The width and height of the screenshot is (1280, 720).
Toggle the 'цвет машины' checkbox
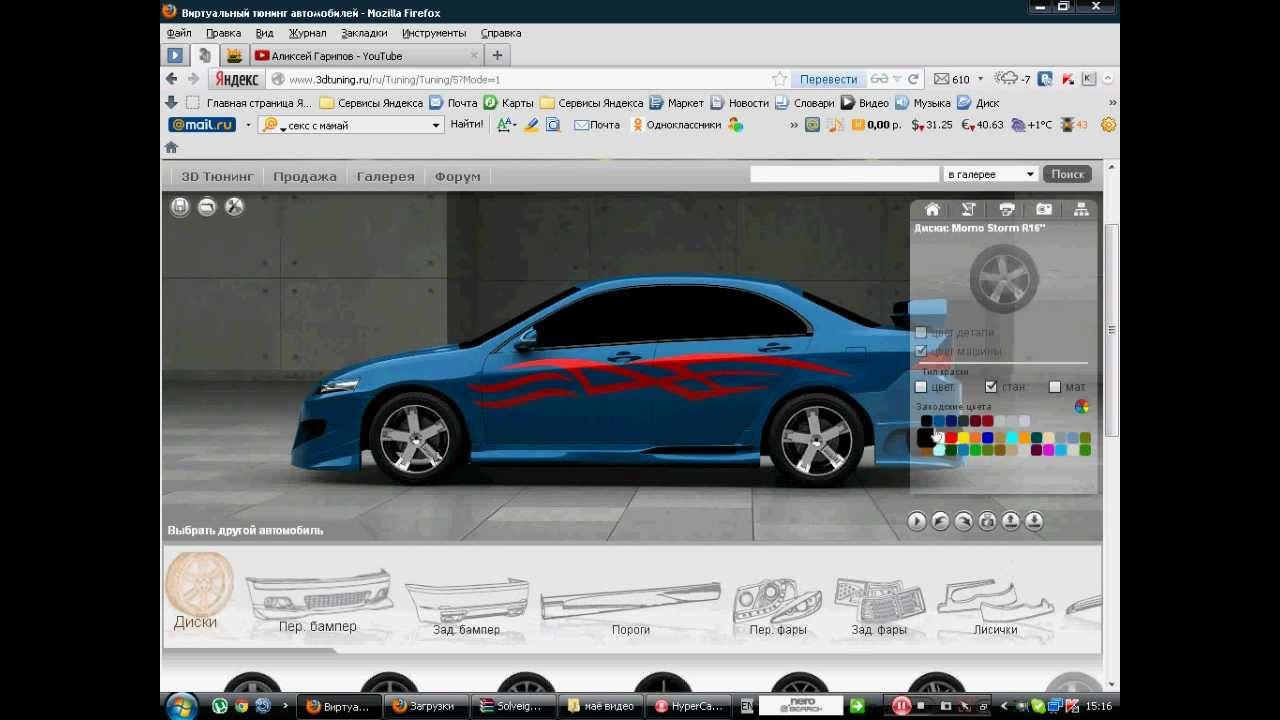pos(921,351)
